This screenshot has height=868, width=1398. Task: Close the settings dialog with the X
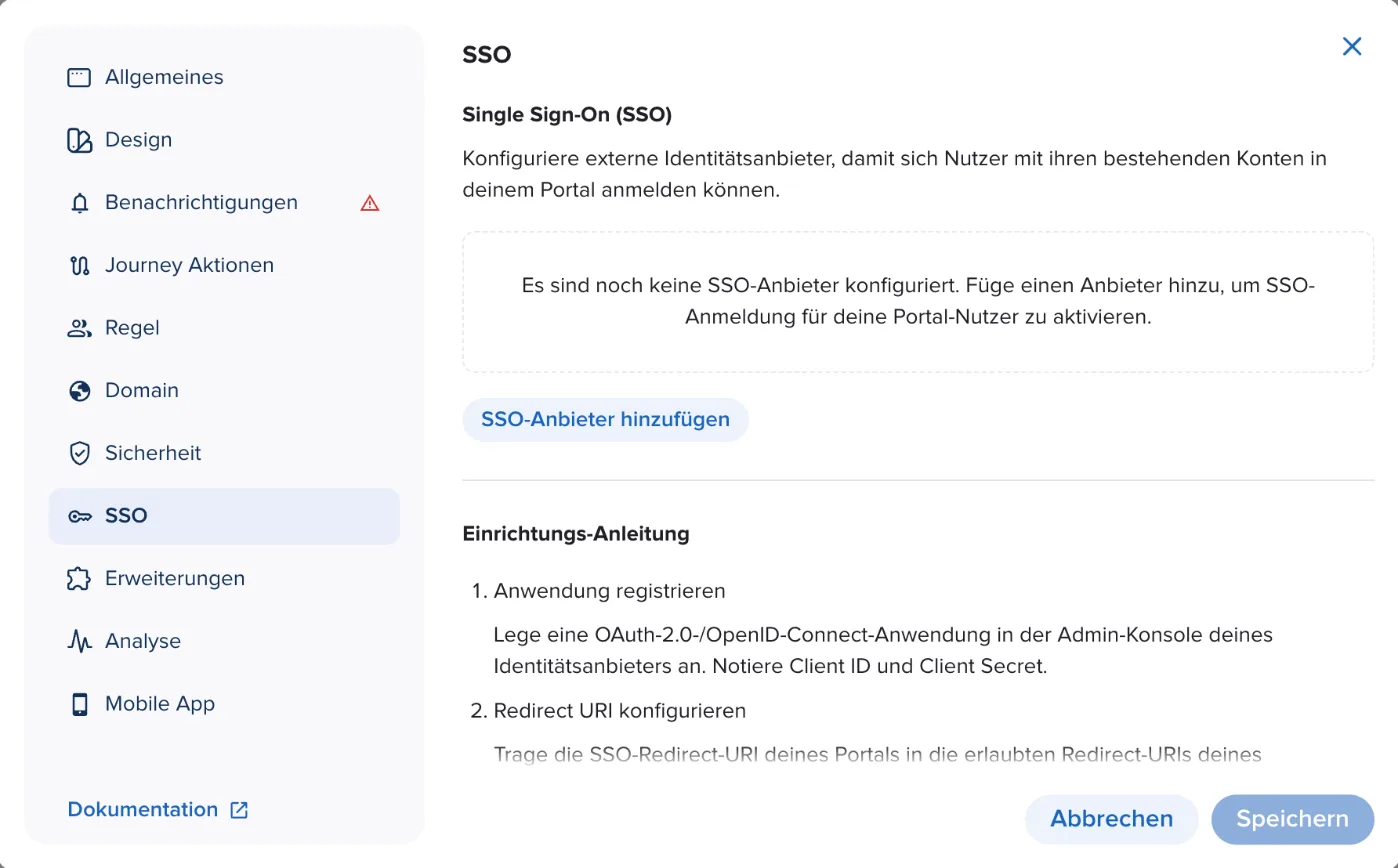[1352, 46]
